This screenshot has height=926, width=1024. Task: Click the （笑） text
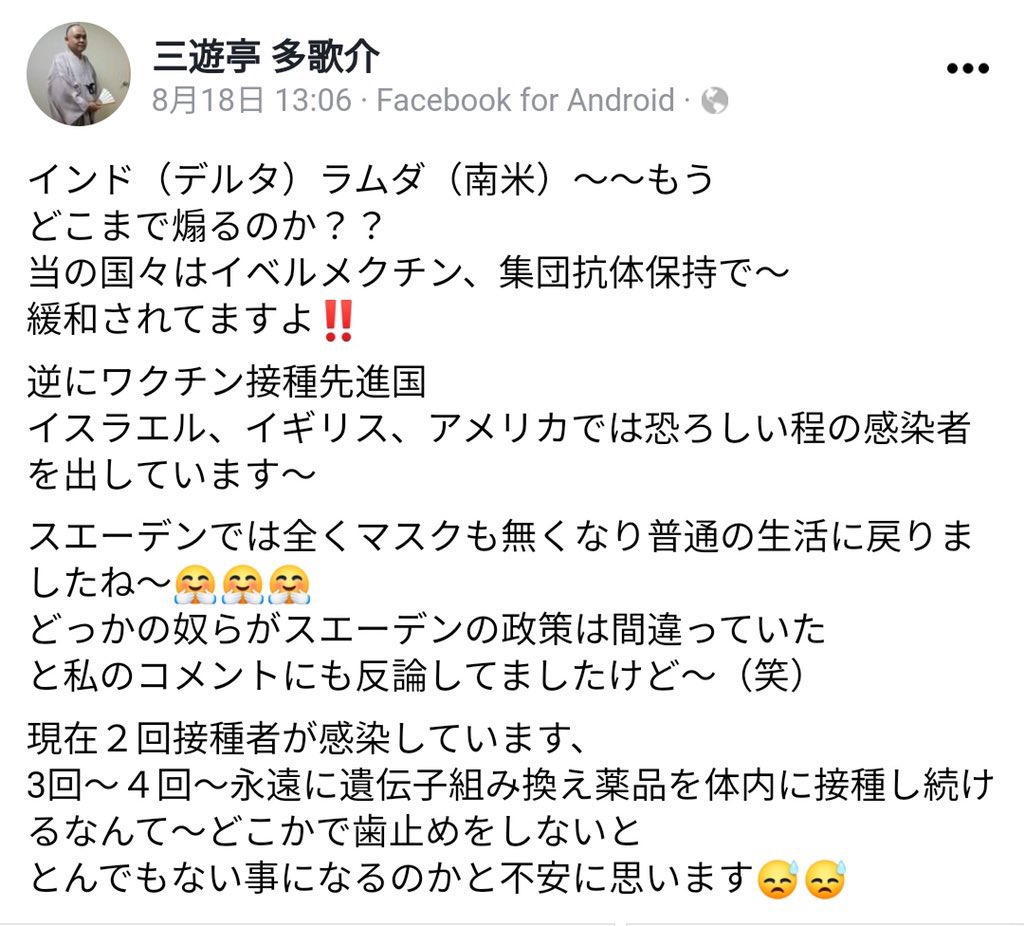click(x=771, y=675)
